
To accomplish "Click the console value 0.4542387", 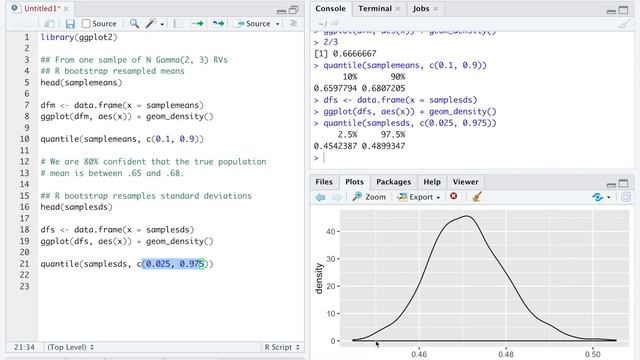I will click(x=335, y=146).
